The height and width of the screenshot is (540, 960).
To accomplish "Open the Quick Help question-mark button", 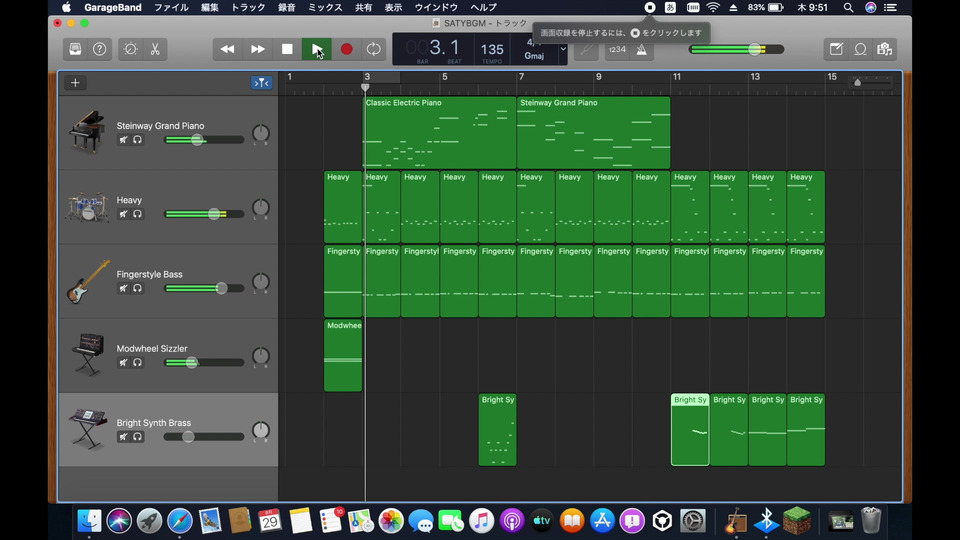I will coord(99,49).
